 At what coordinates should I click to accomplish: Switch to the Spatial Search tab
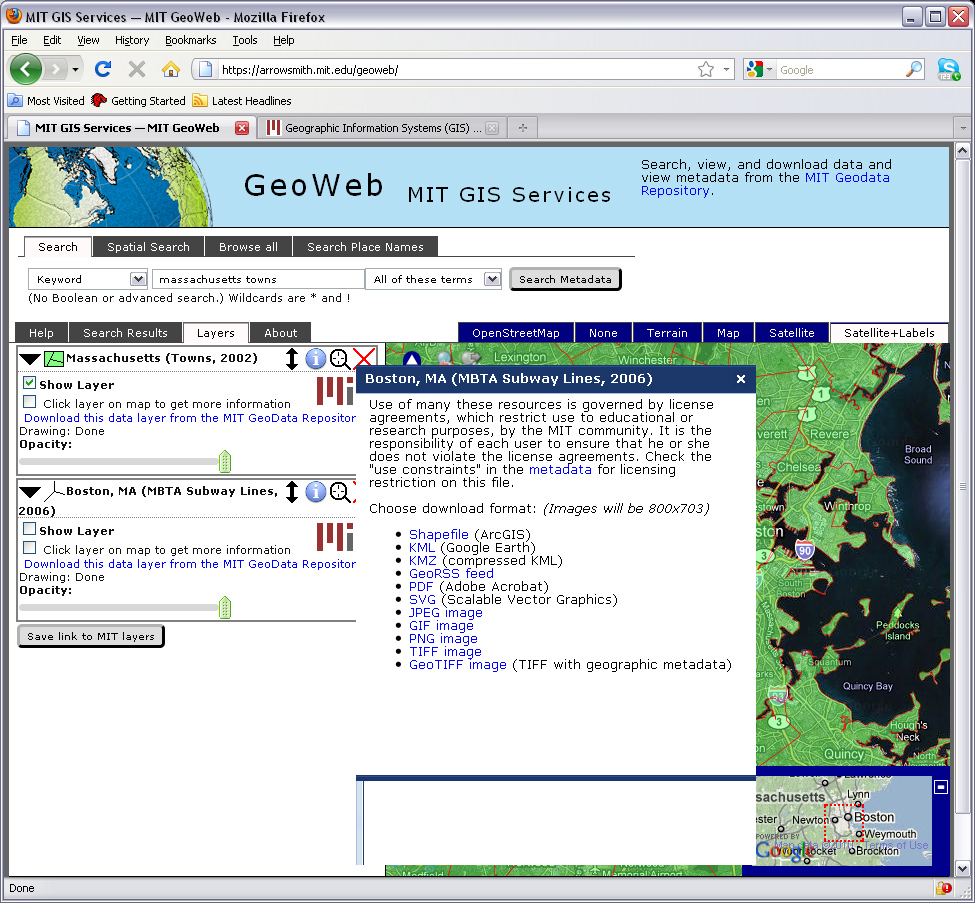pos(147,246)
